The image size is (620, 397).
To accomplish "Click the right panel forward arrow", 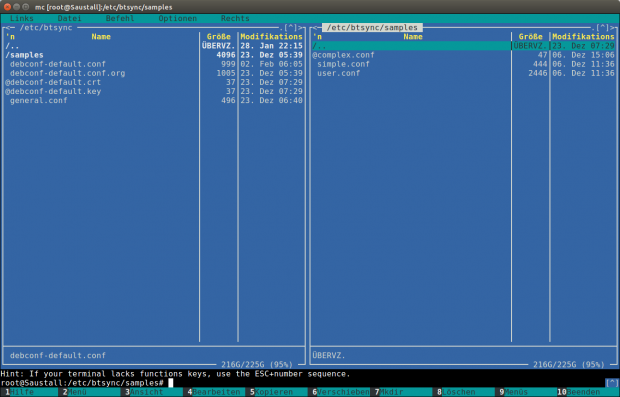I will (x=613, y=28).
